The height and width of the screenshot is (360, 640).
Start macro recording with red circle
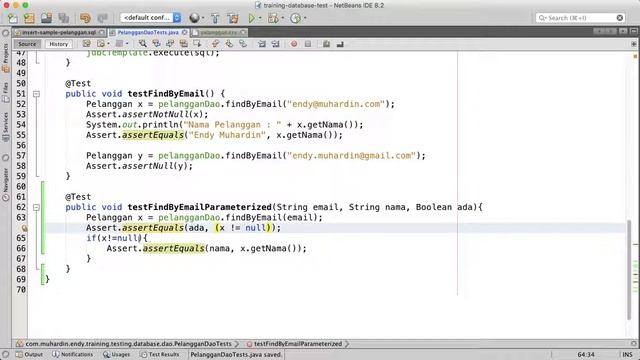294,44
